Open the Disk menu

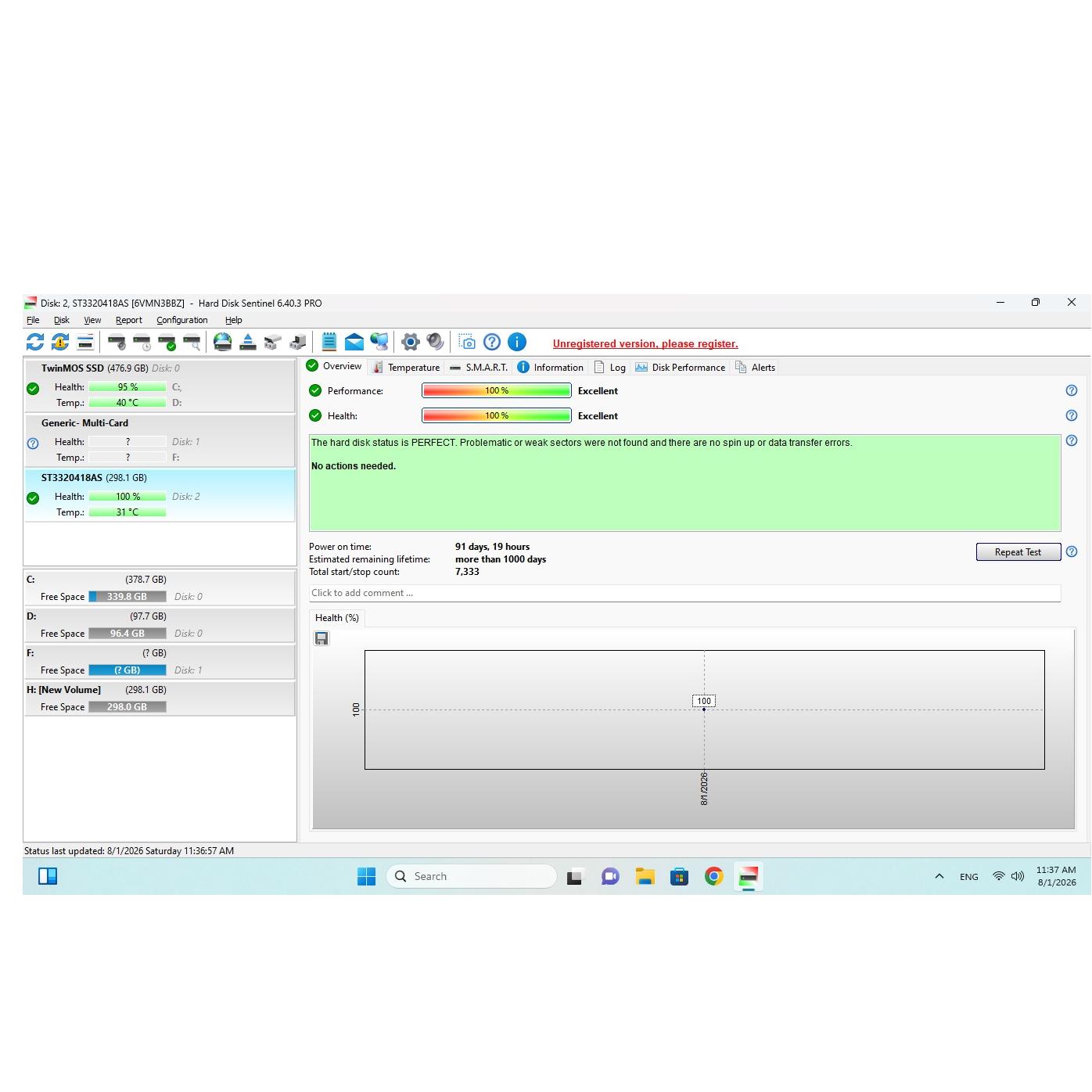(x=62, y=320)
